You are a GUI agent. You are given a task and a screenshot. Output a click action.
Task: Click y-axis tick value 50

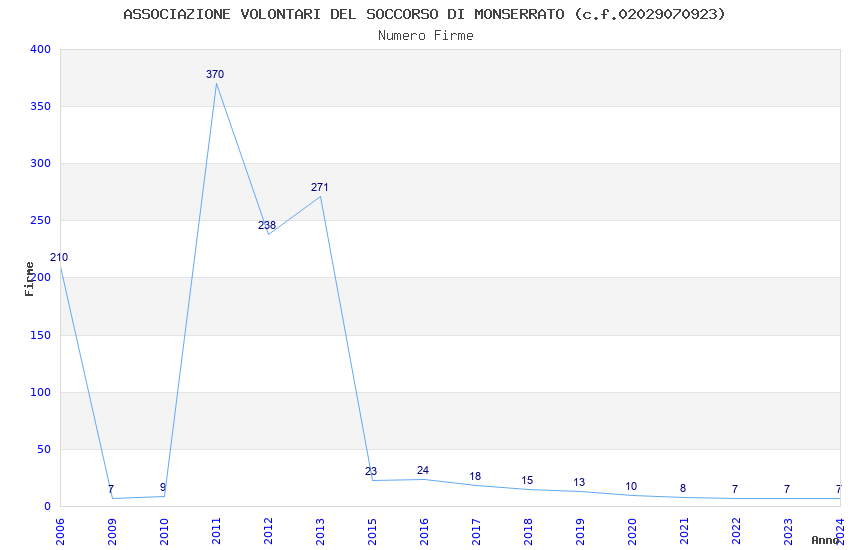(44, 449)
